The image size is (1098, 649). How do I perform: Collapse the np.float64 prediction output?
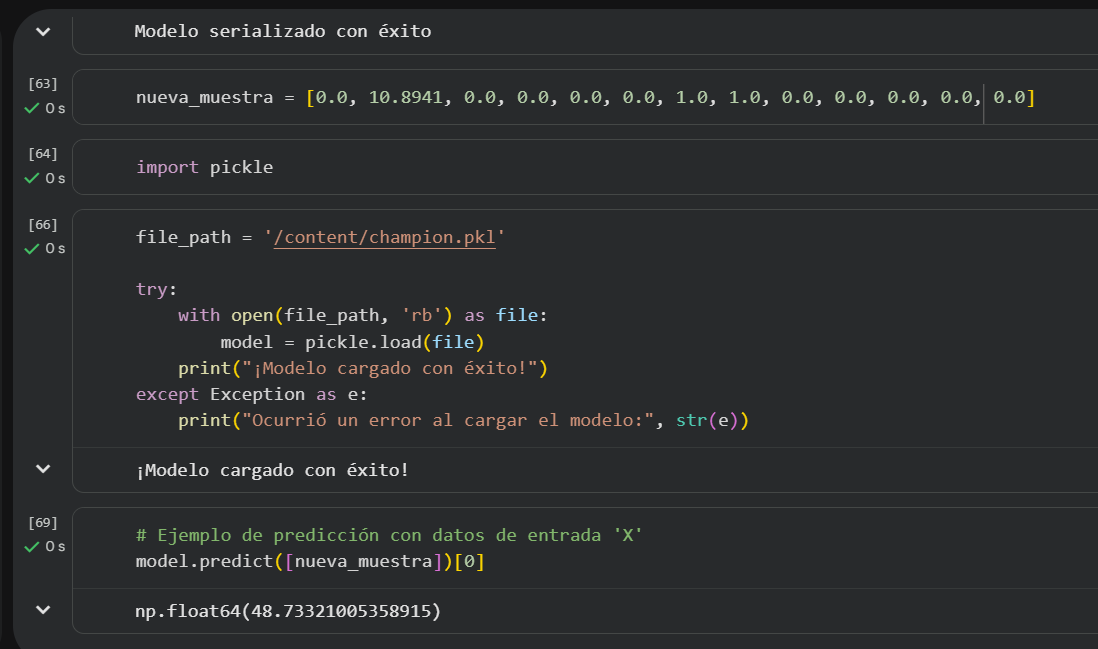click(x=43, y=610)
